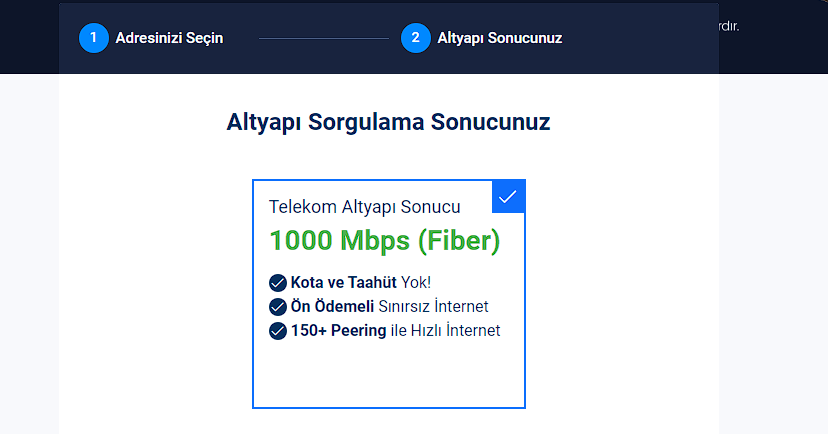Select the Altyapı Sonucunuz step label
This screenshot has width=828, height=434.
(x=499, y=38)
